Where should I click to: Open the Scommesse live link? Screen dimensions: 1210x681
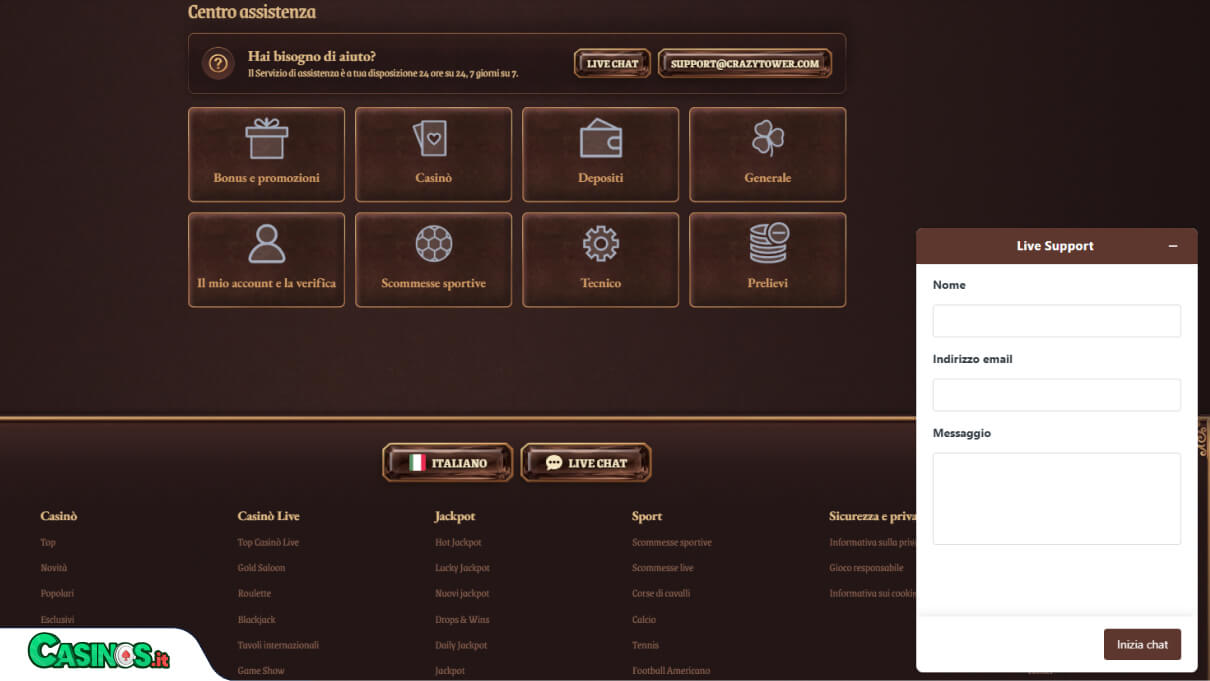pyautogui.click(x=662, y=568)
